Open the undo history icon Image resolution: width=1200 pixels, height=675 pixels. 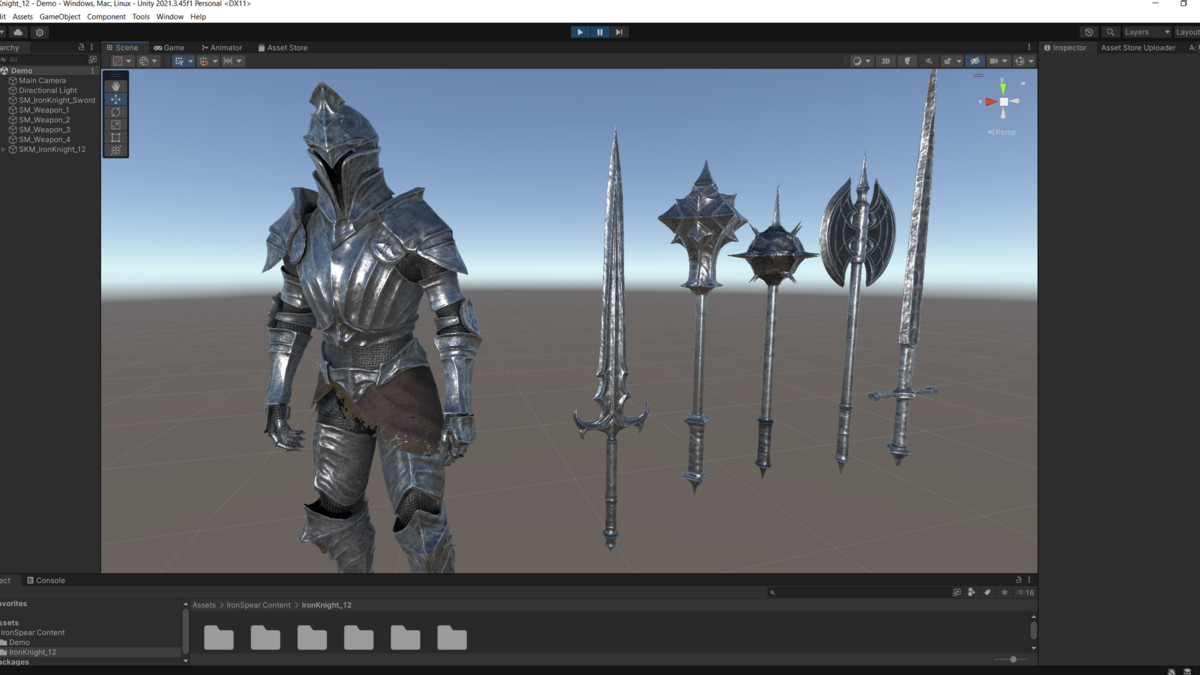[1089, 32]
